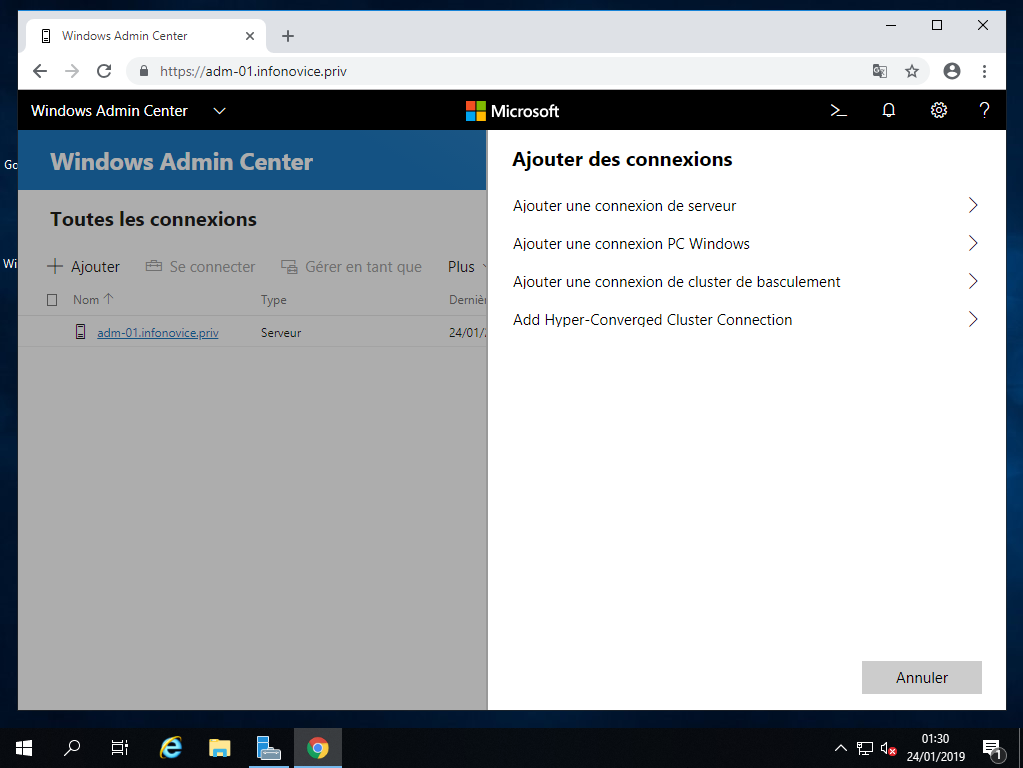Open taskbar search

pyautogui.click(x=72, y=748)
